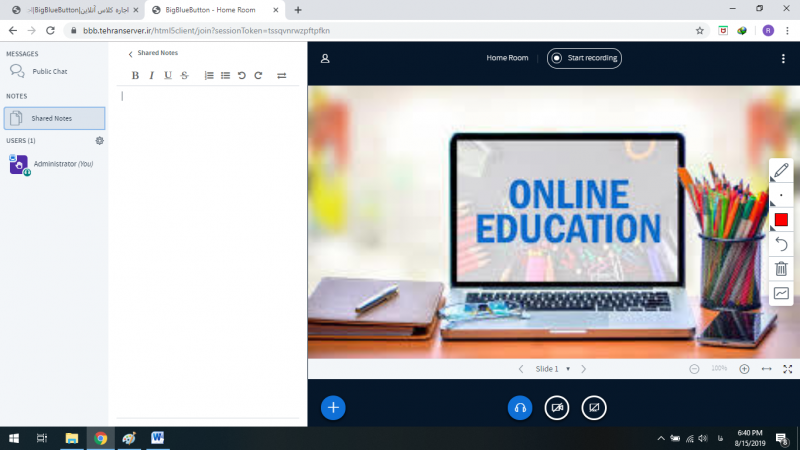This screenshot has height=450, width=800.
Task: Select the pencil drawing tool
Action: (x=781, y=170)
